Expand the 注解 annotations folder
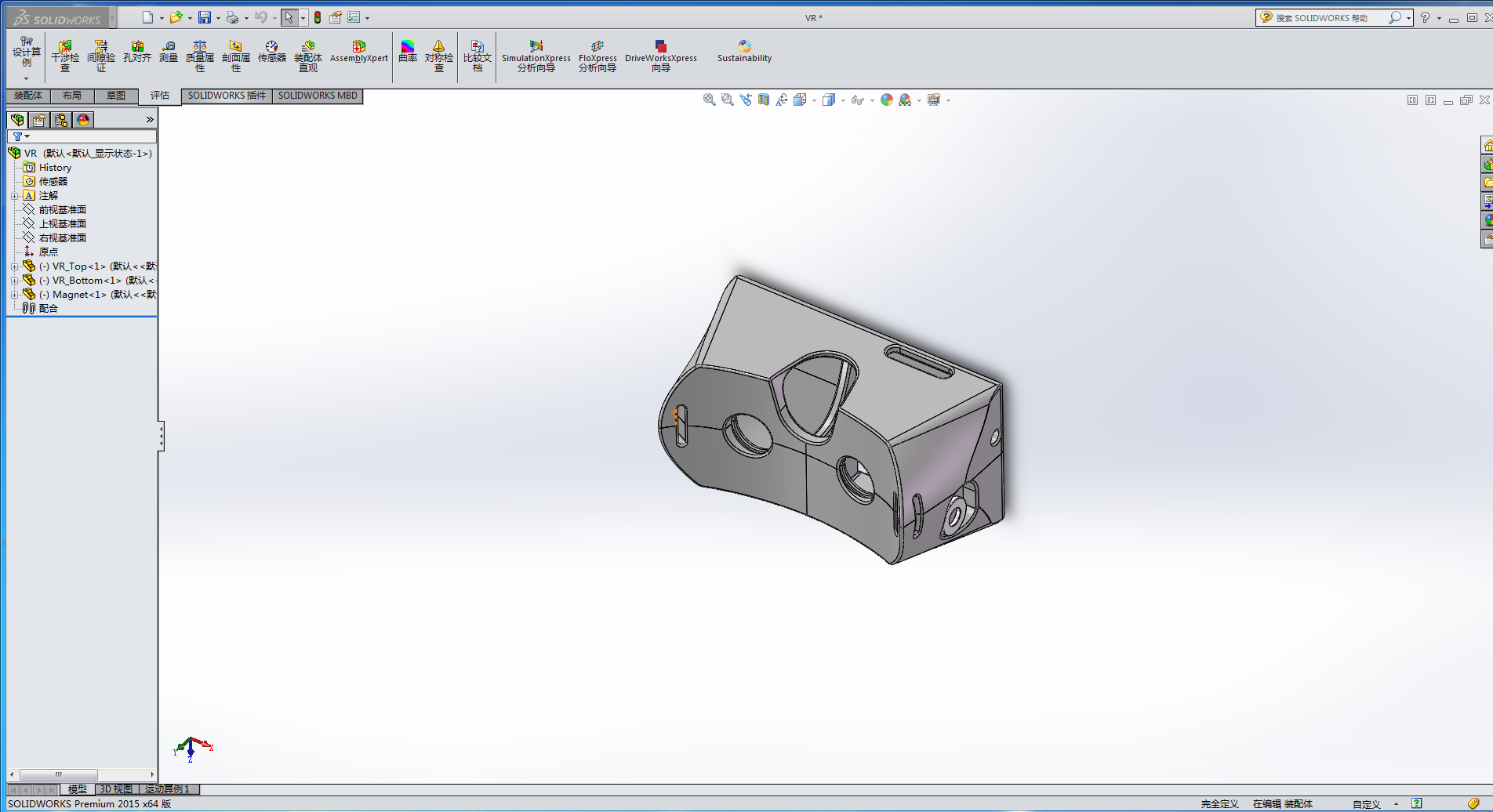 14,196
